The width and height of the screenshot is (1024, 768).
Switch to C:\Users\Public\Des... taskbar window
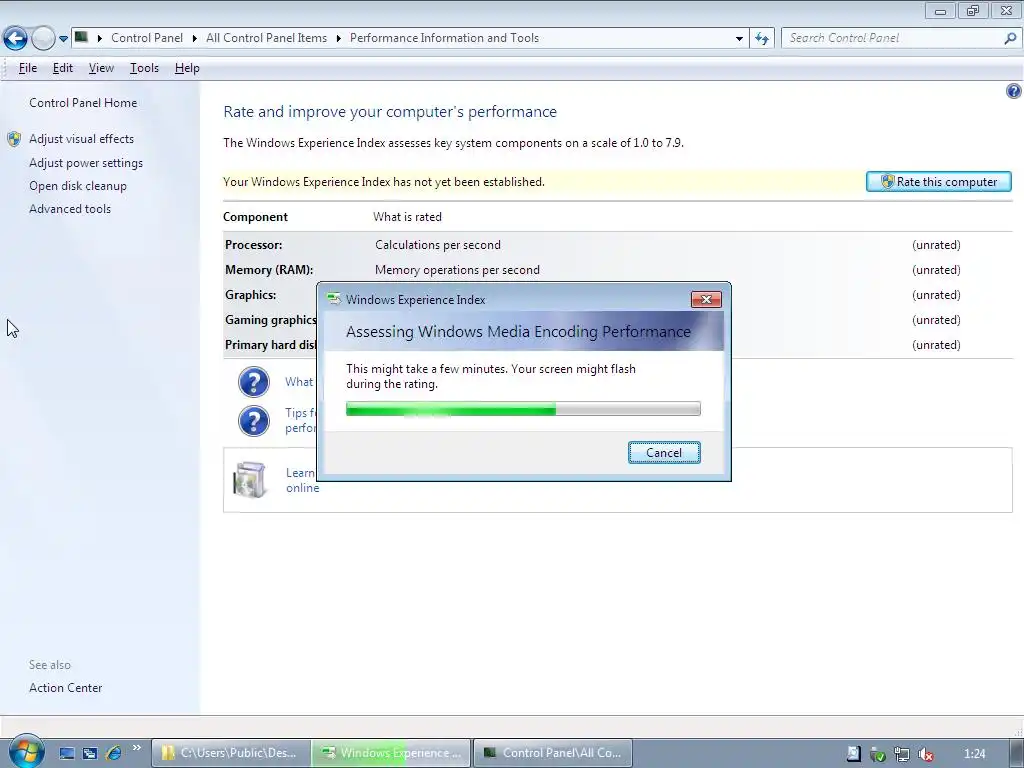(x=231, y=753)
